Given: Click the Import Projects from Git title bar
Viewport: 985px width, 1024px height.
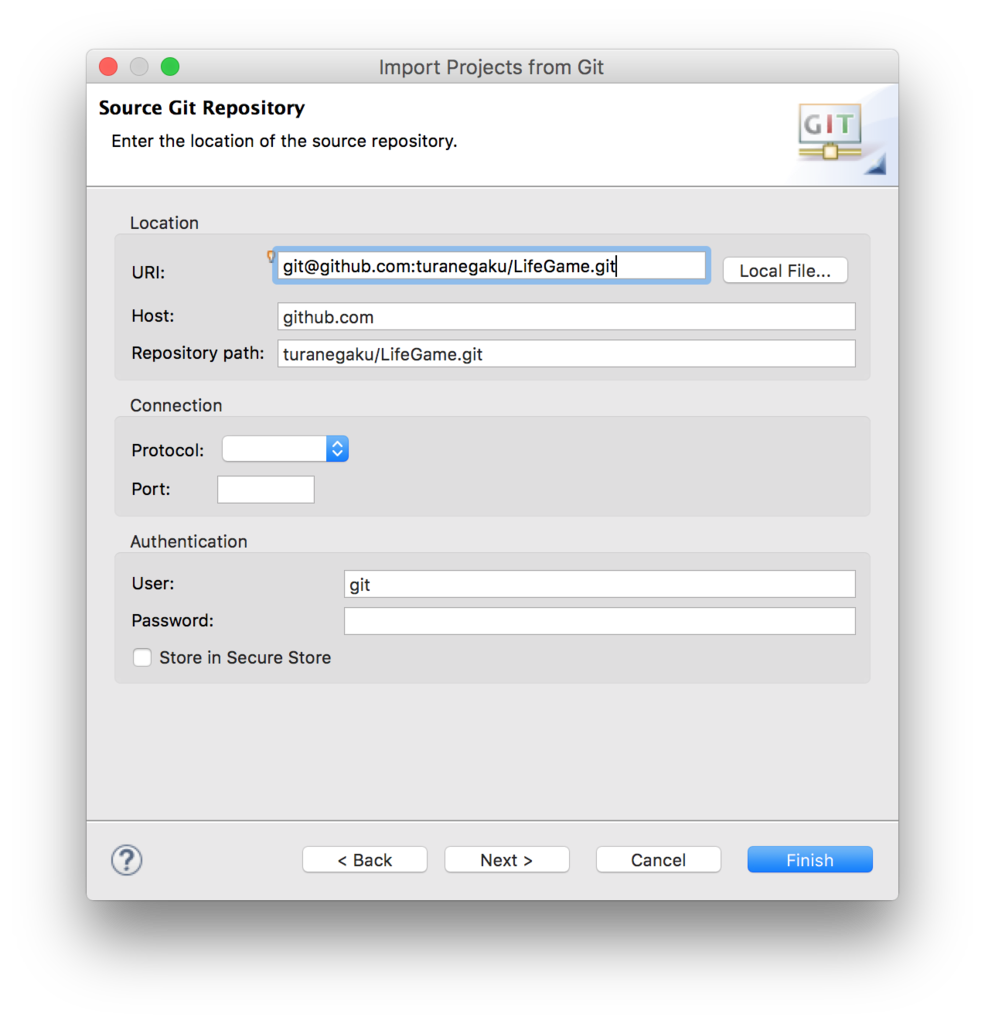Looking at the screenshot, I should click(x=491, y=67).
